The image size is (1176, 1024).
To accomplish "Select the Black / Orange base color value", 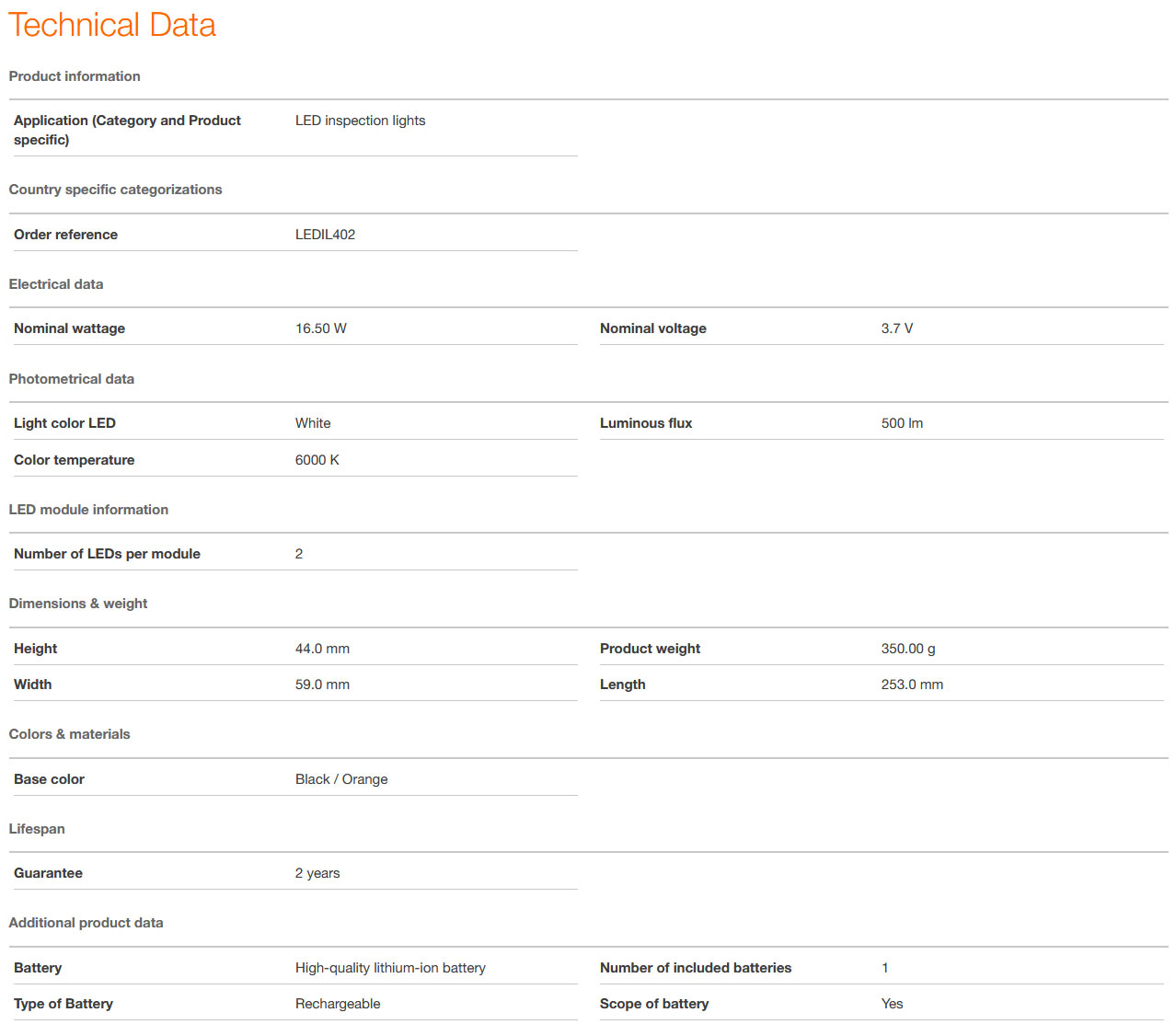I will pos(341,779).
